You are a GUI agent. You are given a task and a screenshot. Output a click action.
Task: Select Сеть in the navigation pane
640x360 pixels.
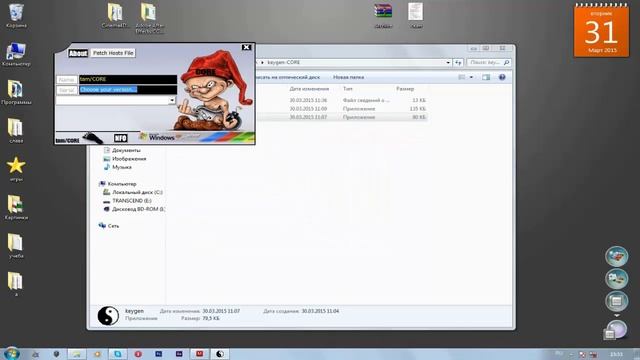coord(109,226)
